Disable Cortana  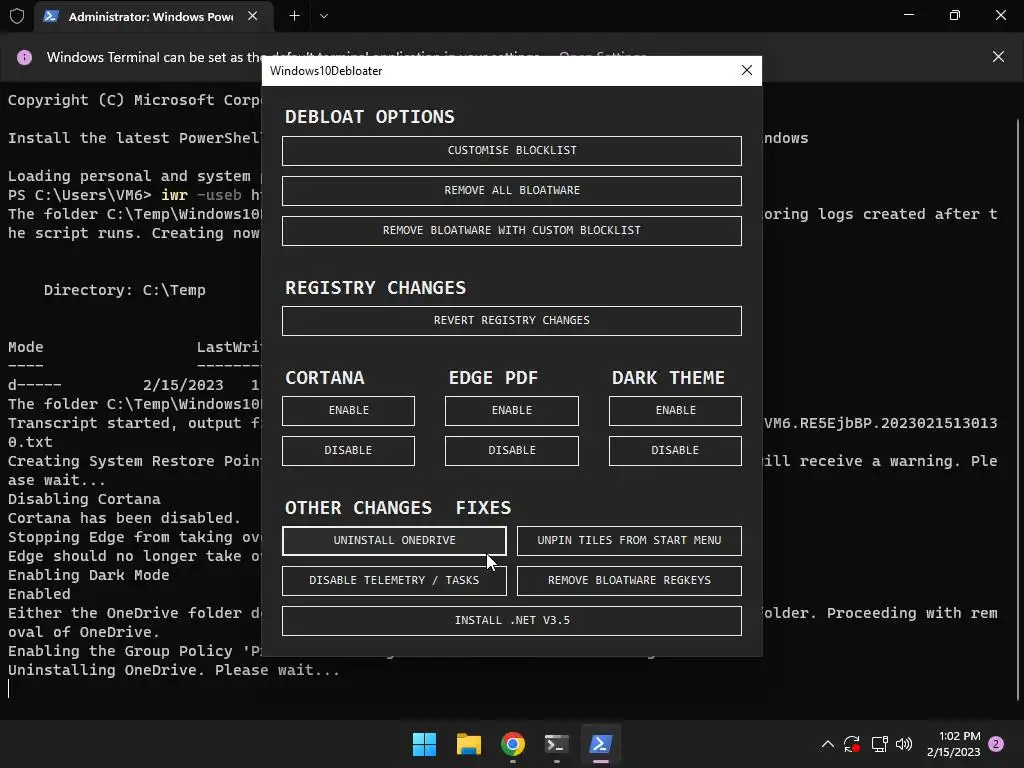pos(348,450)
